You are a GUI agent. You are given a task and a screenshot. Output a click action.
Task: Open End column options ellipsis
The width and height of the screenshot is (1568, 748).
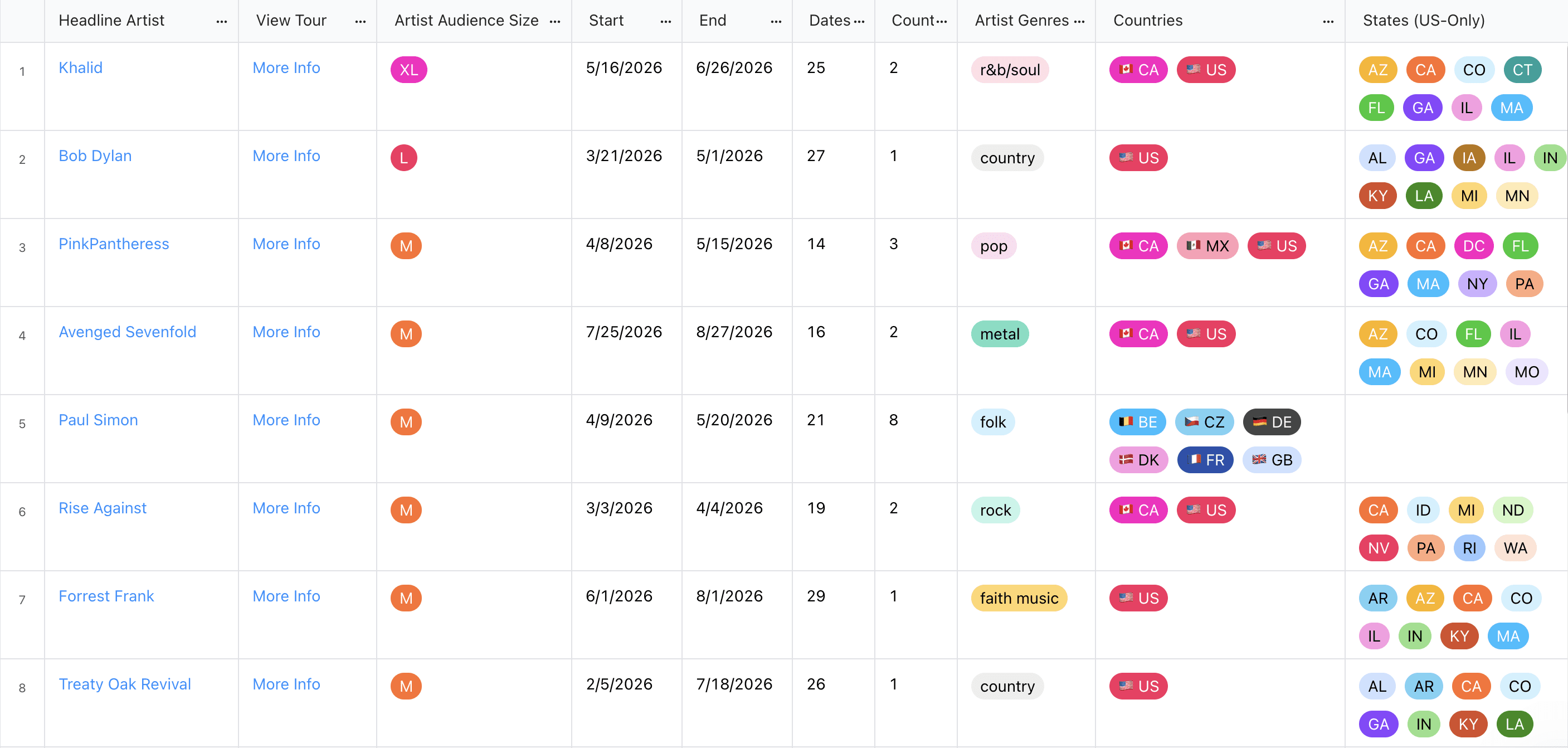click(776, 21)
